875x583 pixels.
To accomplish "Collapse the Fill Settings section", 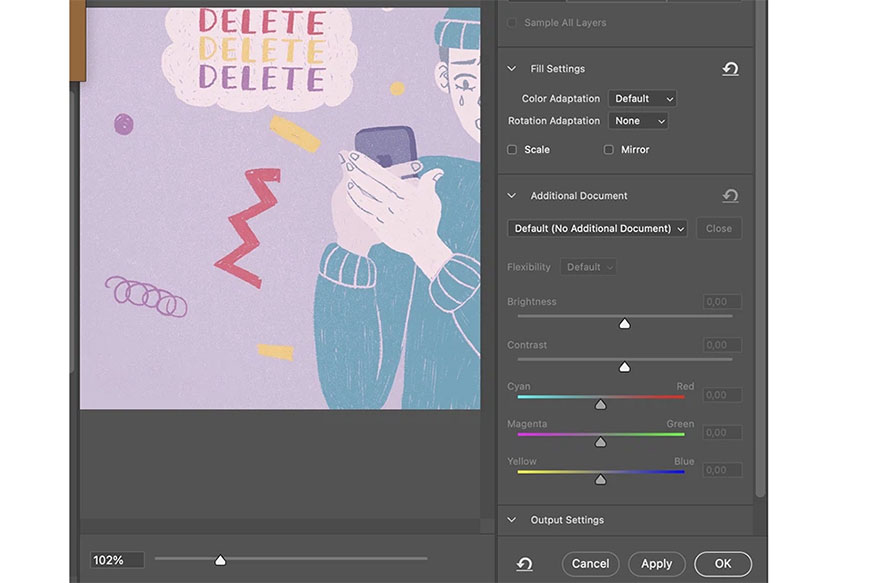I will tap(512, 69).
